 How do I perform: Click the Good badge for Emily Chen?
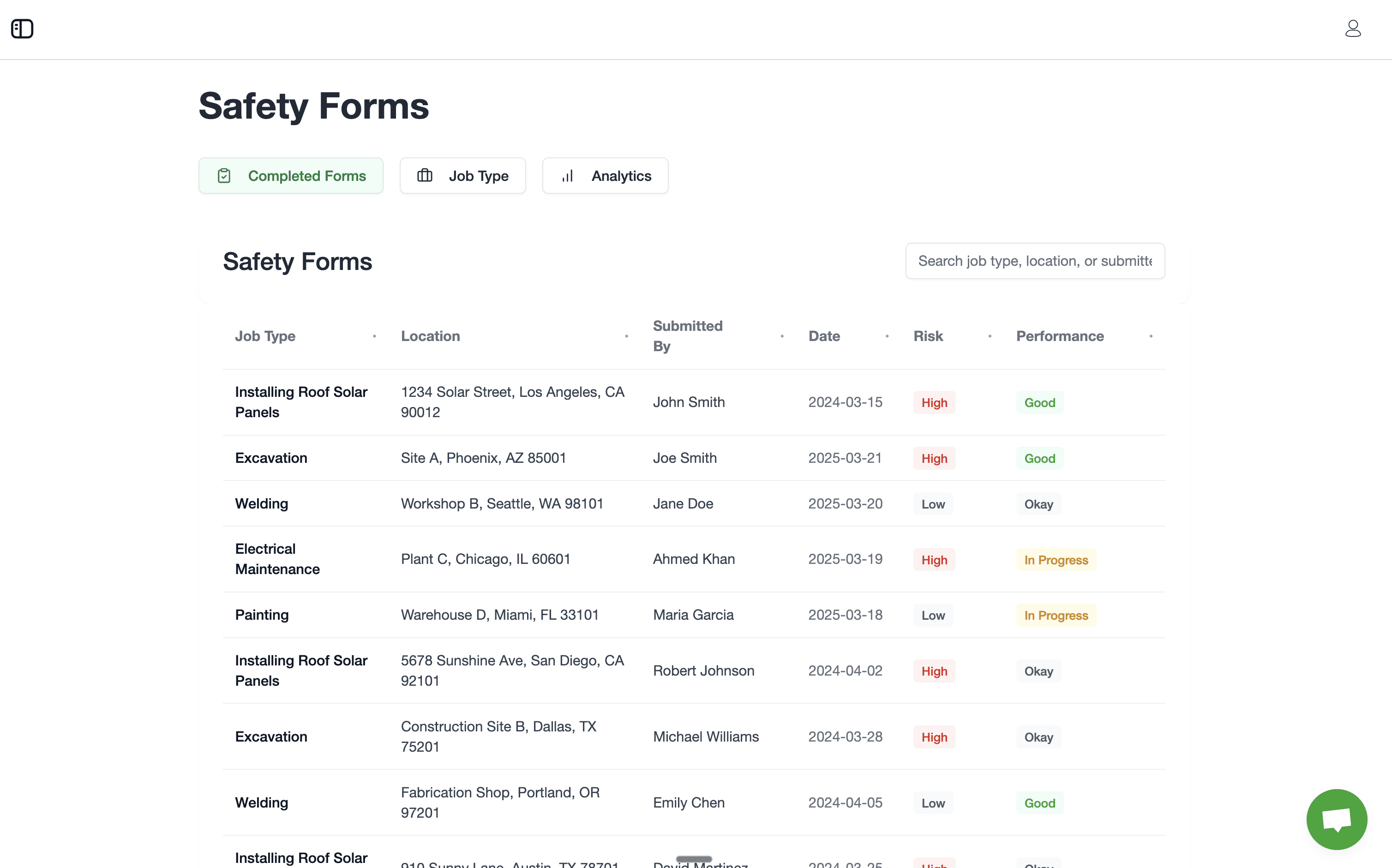coord(1039,803)
